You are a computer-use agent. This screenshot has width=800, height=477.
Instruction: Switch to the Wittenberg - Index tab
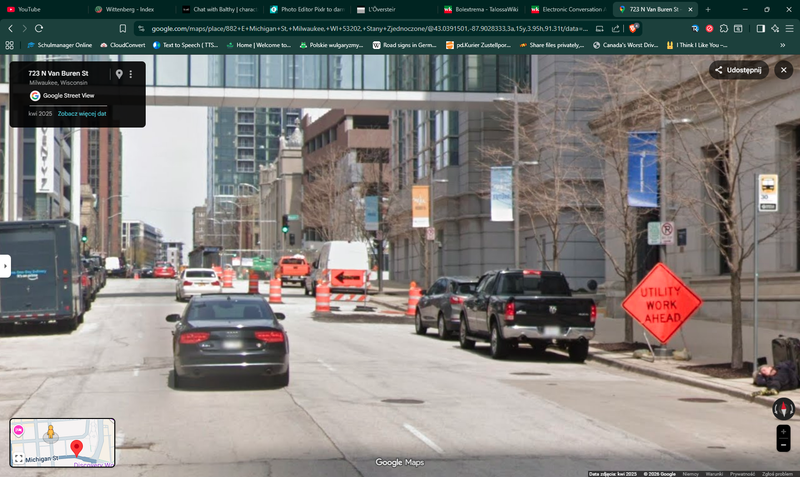130,9
